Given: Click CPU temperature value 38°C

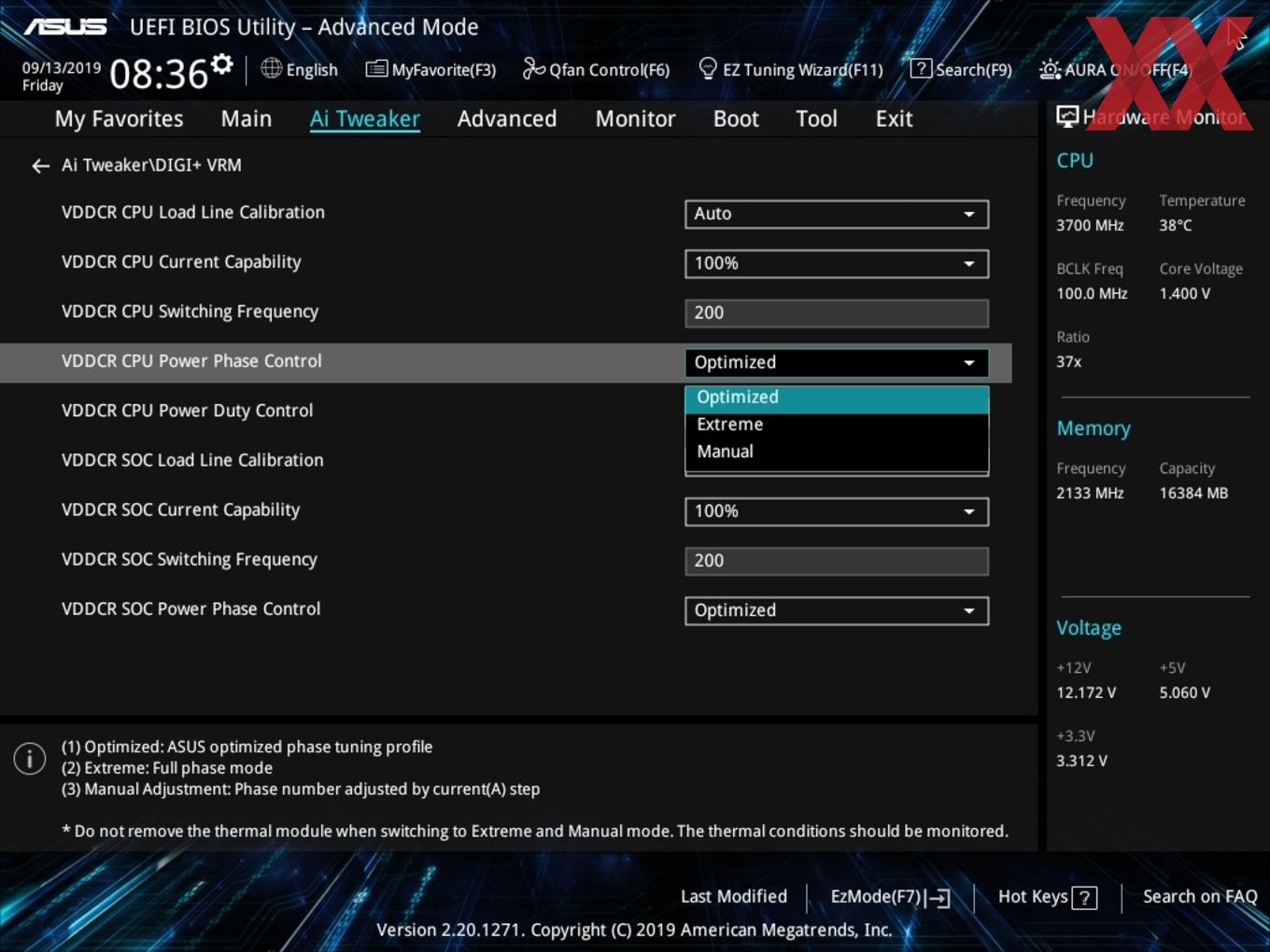Looking at the screenshot, I should pyautogui.click(x=1176, y=226).
